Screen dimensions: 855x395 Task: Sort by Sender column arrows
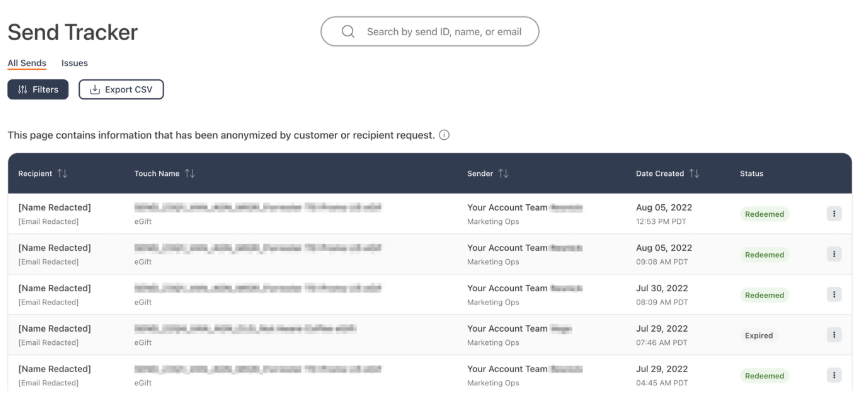(503, 173)
